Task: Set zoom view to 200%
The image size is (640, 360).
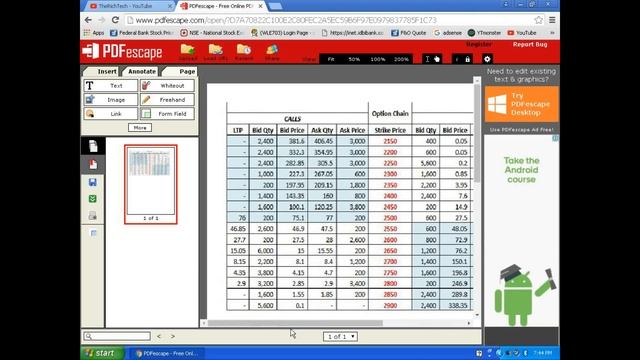Action: pos(401,59)
